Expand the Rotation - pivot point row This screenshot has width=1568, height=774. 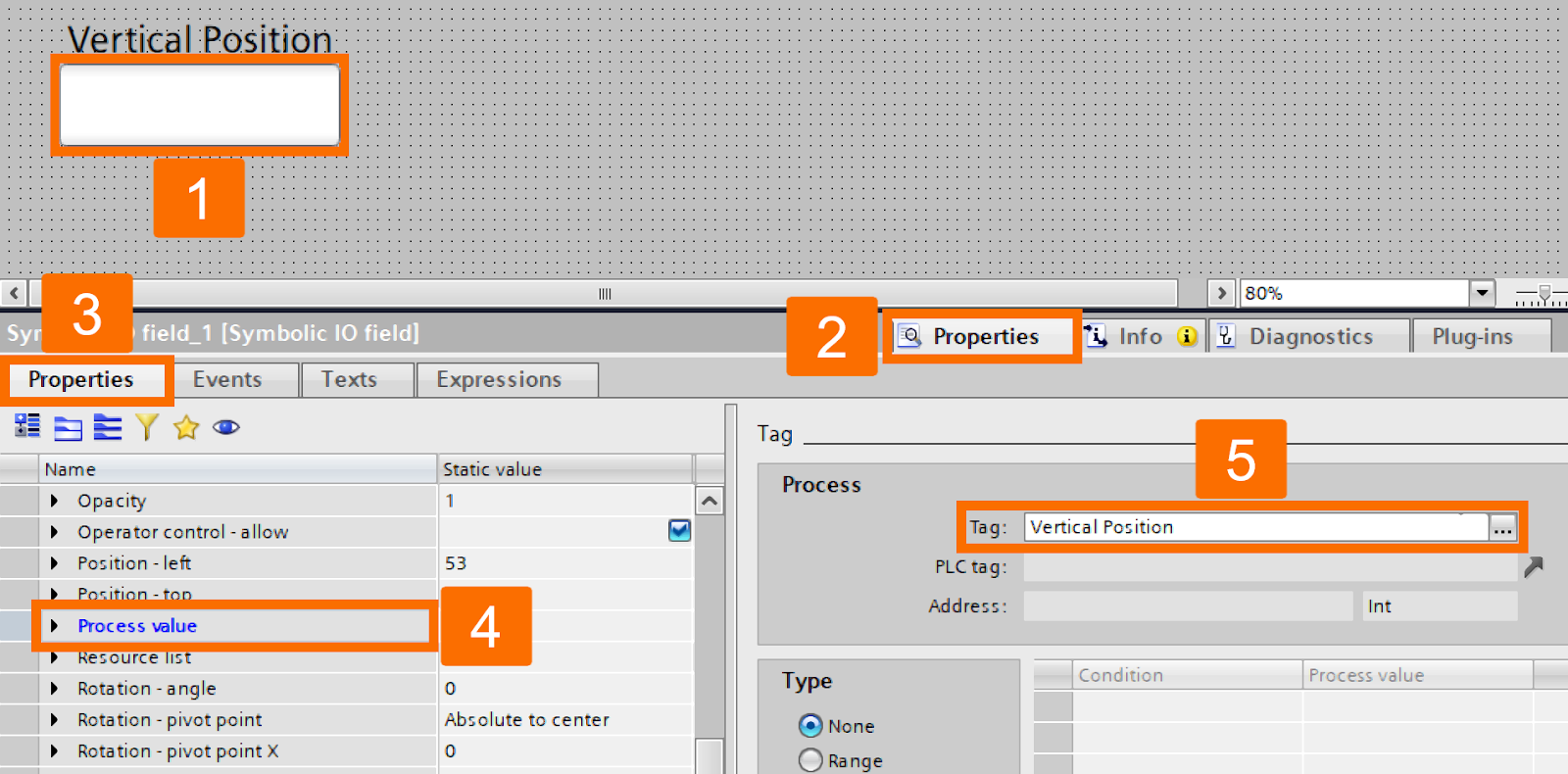tap(54, 720)
